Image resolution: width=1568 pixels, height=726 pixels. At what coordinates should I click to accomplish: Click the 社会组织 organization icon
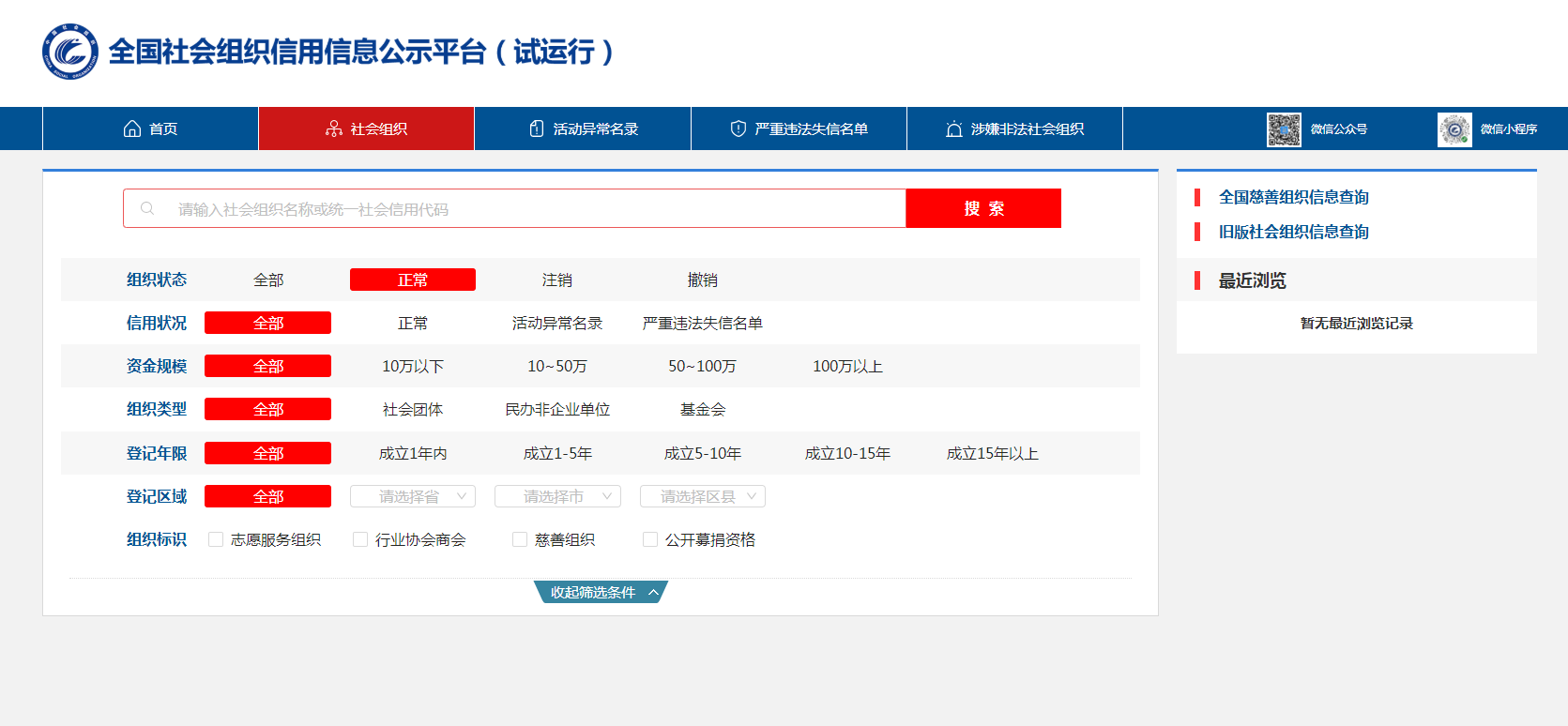(x=334, y=129)
